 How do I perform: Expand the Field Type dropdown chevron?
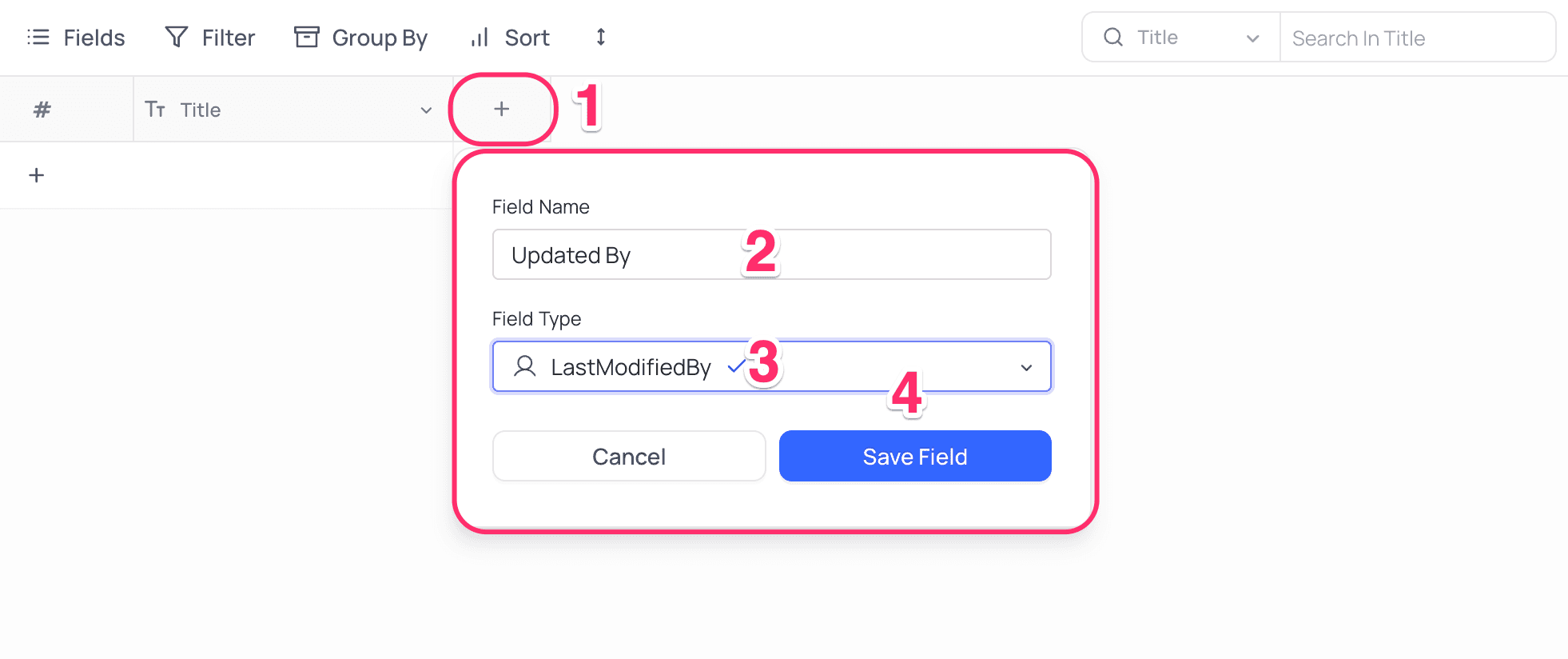pyautogui.click(x=1026, y=367)
